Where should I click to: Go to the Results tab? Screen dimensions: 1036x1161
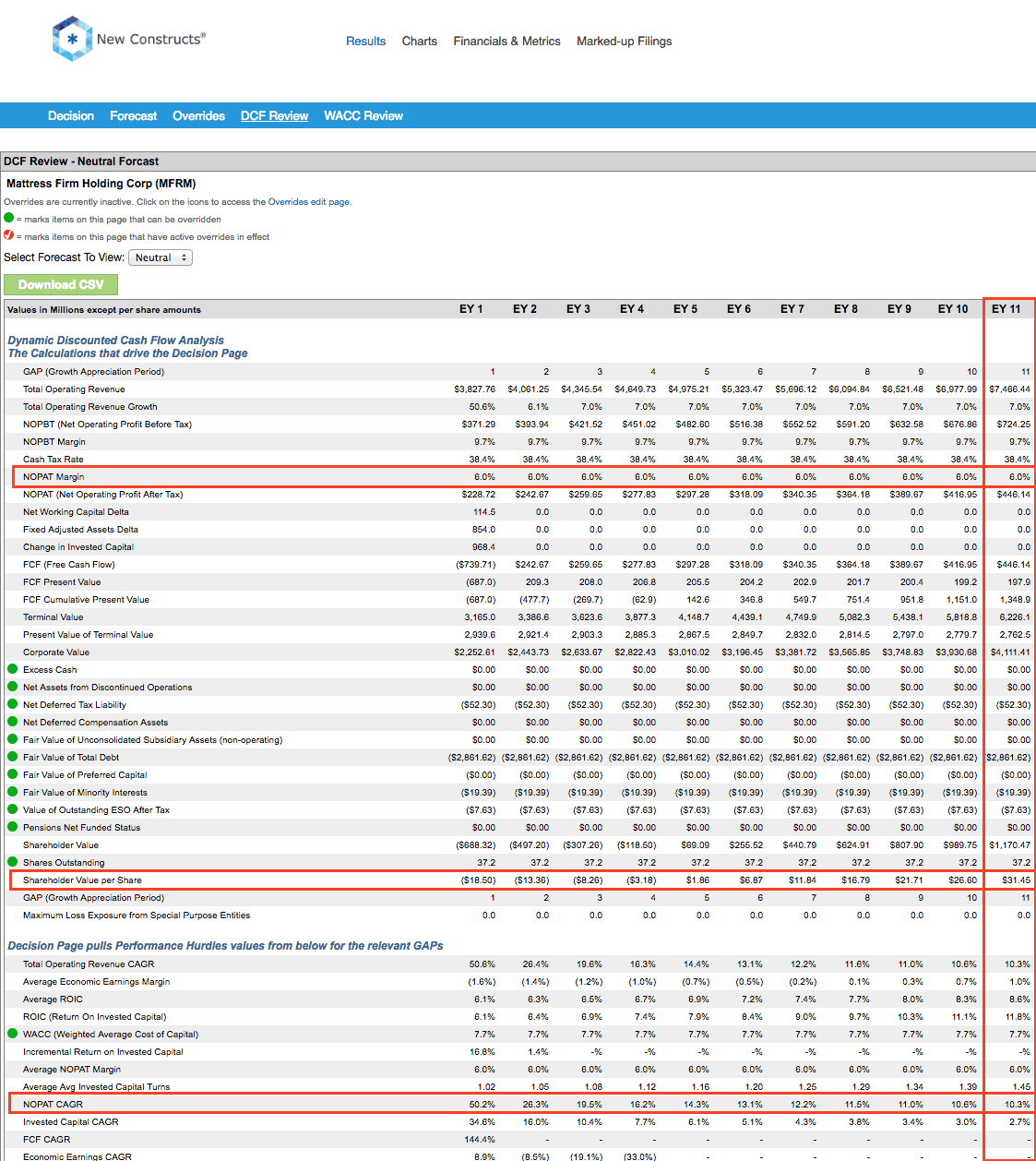(366, 41)
